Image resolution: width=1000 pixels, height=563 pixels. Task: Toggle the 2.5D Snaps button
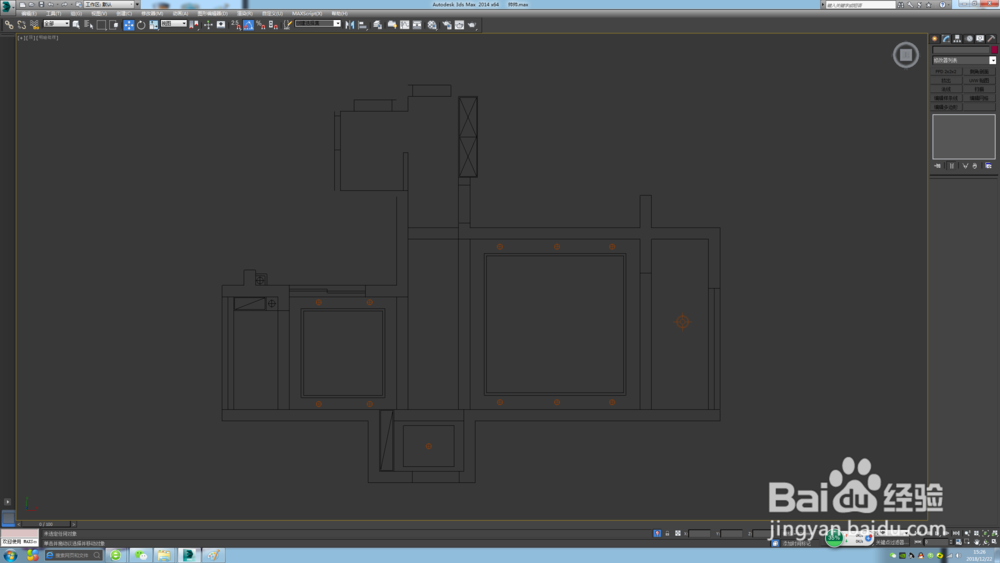pyautogui.click(x=236, y=25)
